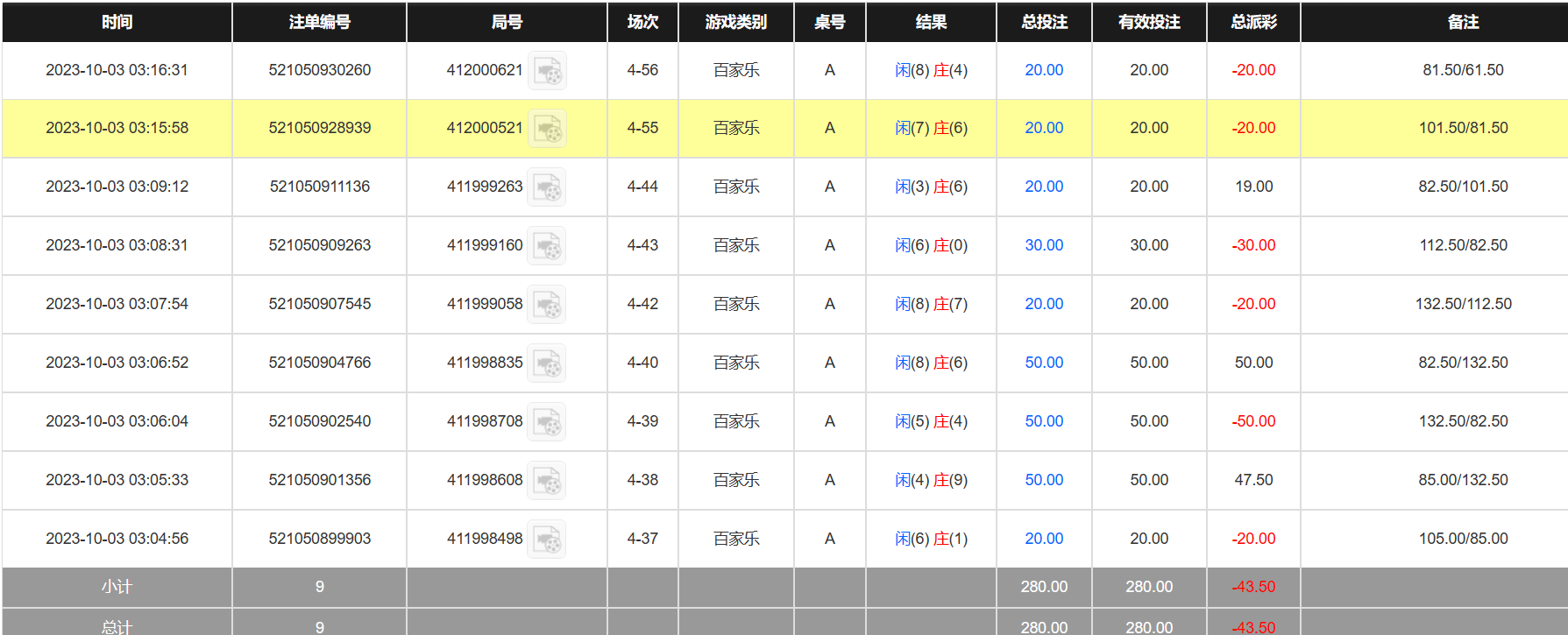This screenshot has height=635, width=1568.
Task: Click the 场次 column header
Action: click(x=642, y=22)
